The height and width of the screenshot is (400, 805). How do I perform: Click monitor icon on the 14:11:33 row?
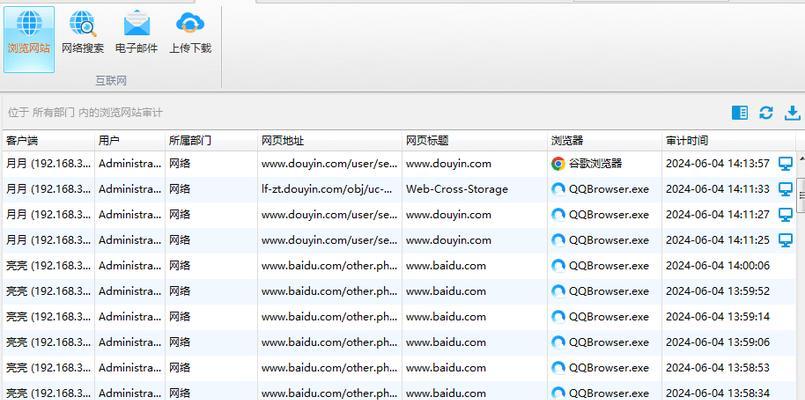(x=785, y=189)
